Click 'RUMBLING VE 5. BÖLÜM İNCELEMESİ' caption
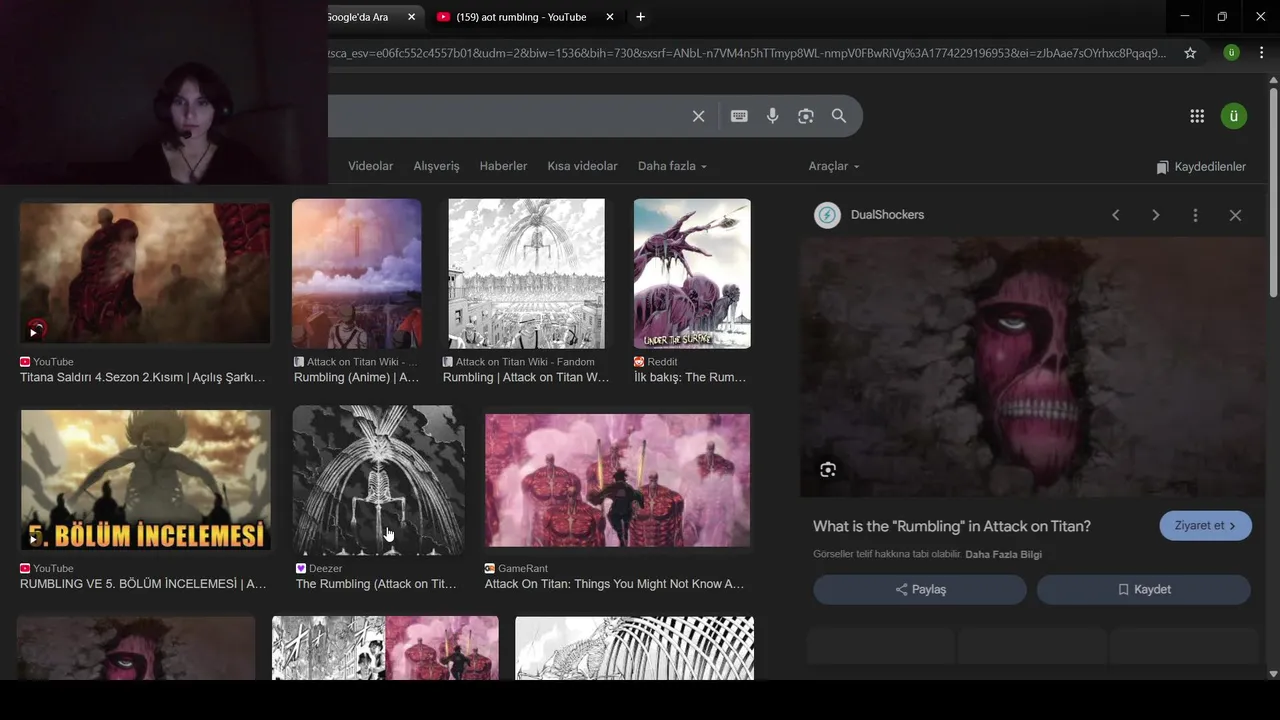 click(x=143, y=584)
